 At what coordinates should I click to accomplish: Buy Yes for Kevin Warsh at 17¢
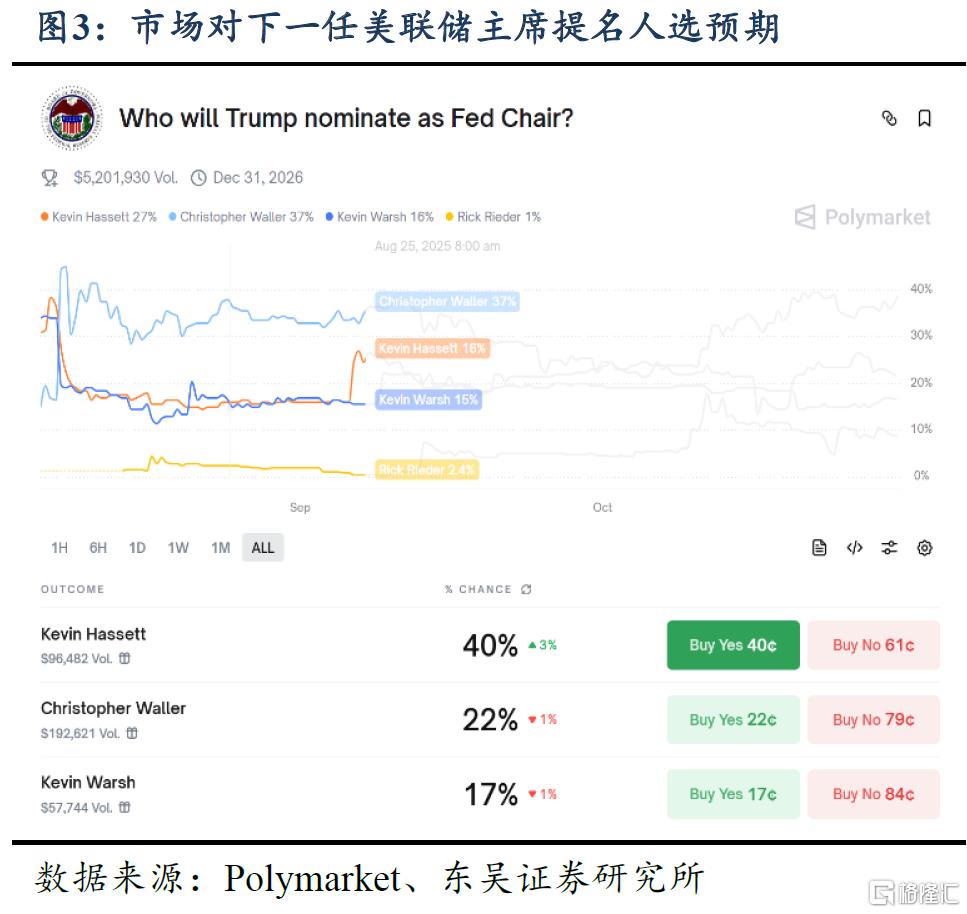tap(733, 794)
